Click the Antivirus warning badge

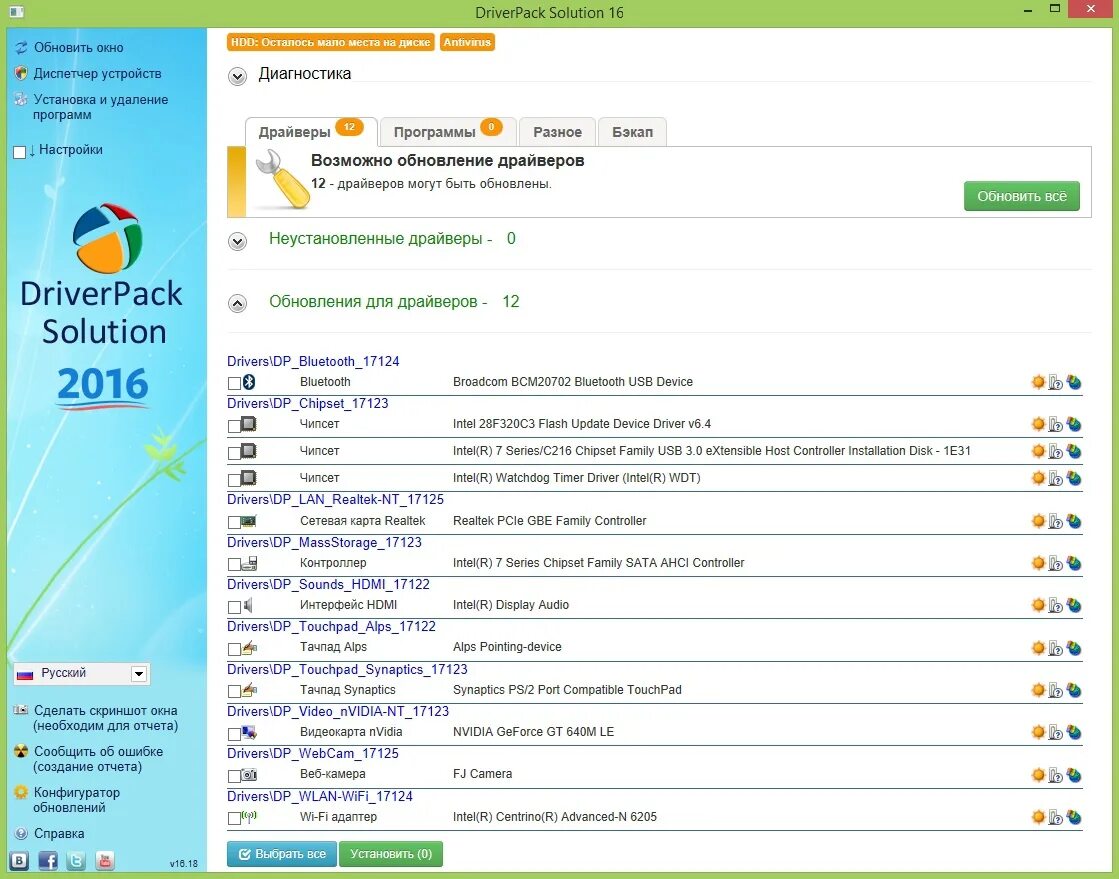click(467, 42)
